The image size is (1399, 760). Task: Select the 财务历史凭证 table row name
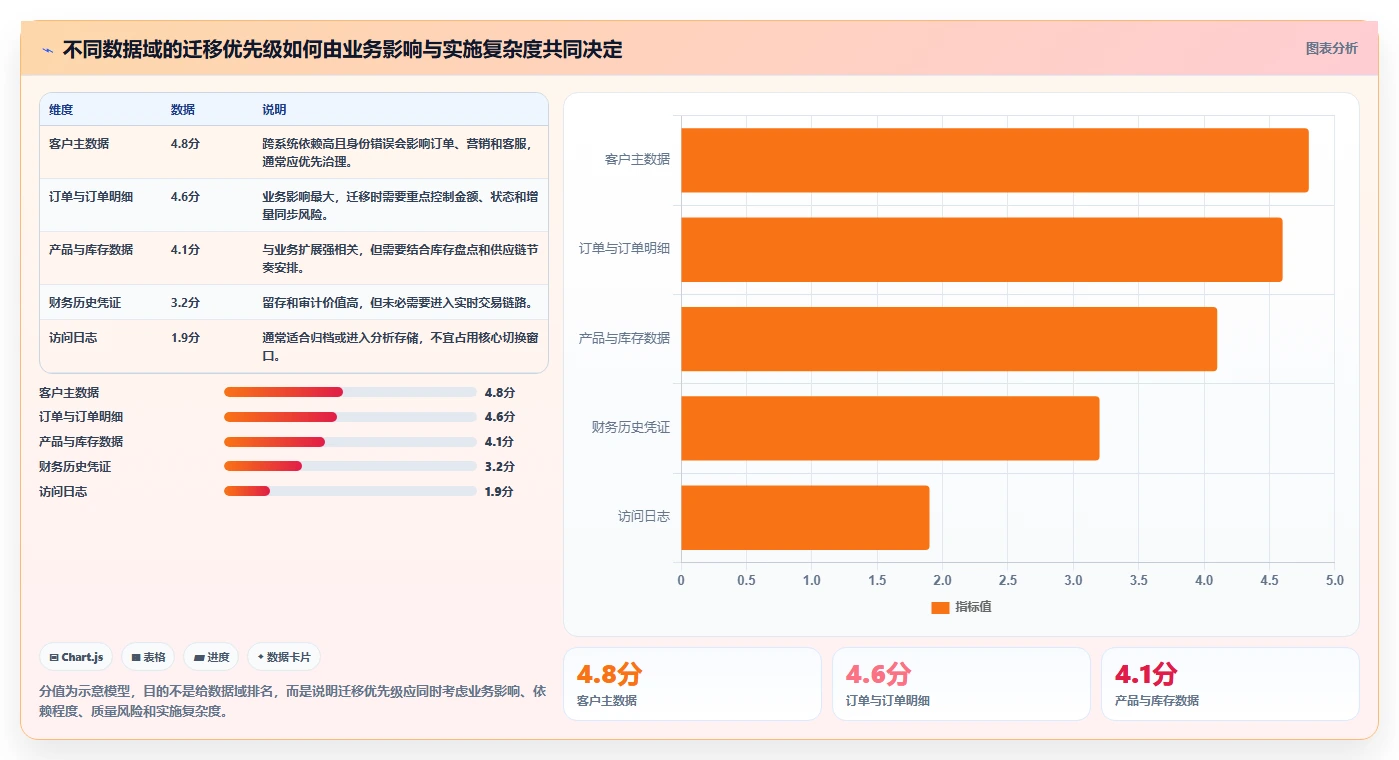[x=85, y=303]
